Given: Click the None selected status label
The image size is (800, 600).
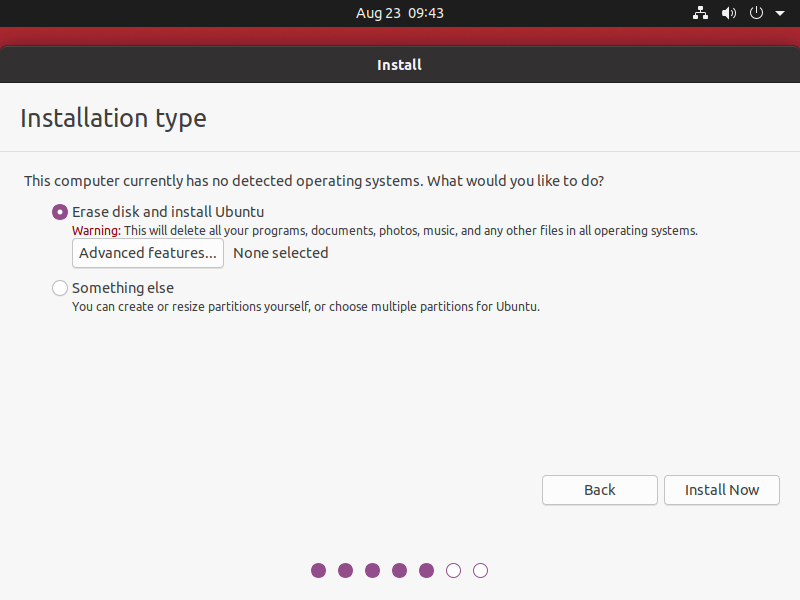Looking at the screenshot, I should [x=281, y=253].
